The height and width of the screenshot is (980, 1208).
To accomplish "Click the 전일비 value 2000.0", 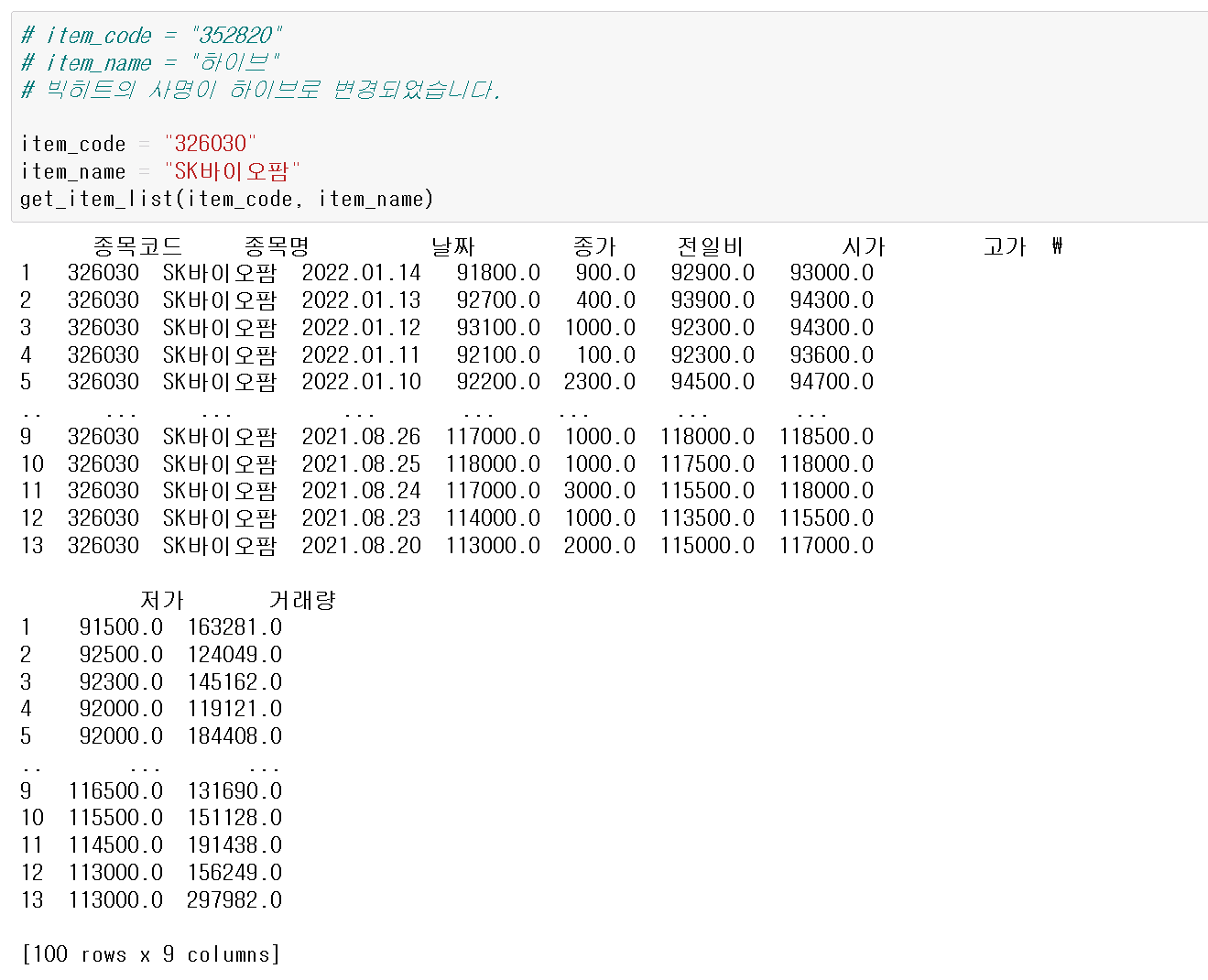I will 600,546.
